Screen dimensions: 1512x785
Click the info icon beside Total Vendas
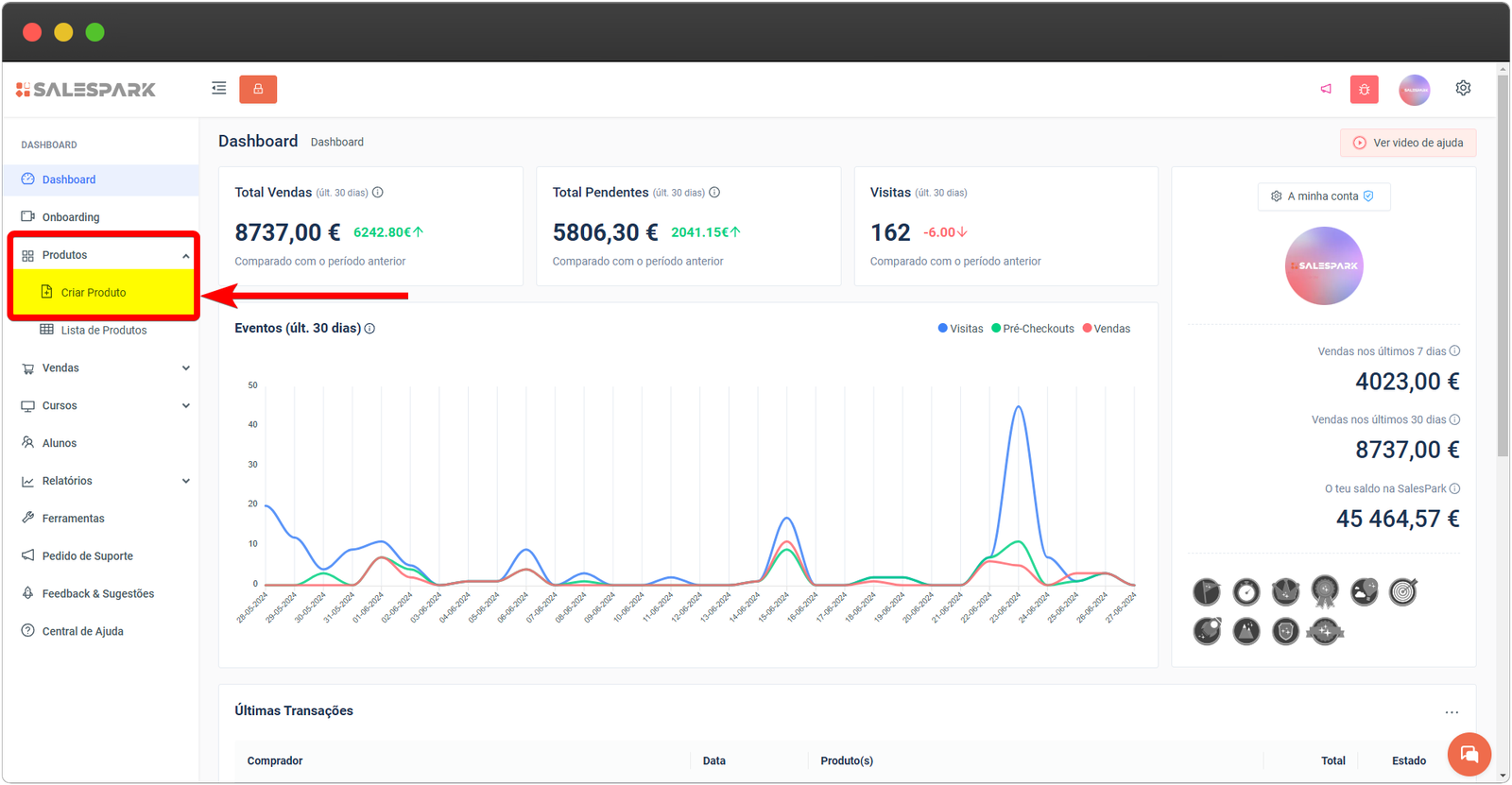click(378, 193)
